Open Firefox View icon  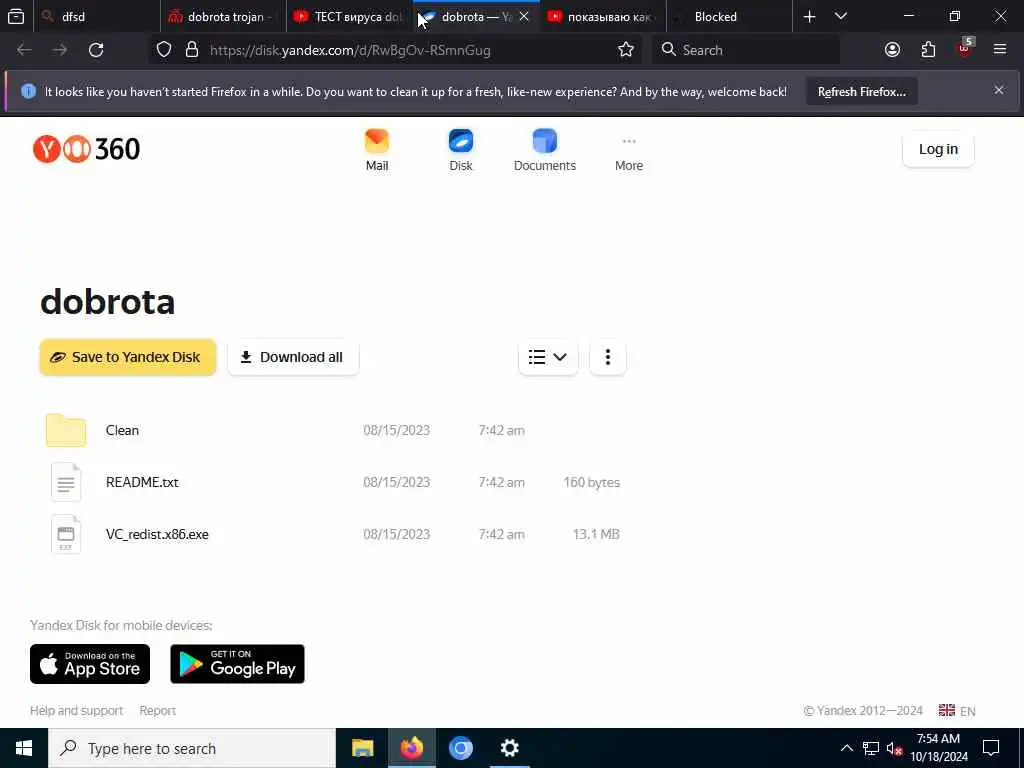(x=16, y=17)
